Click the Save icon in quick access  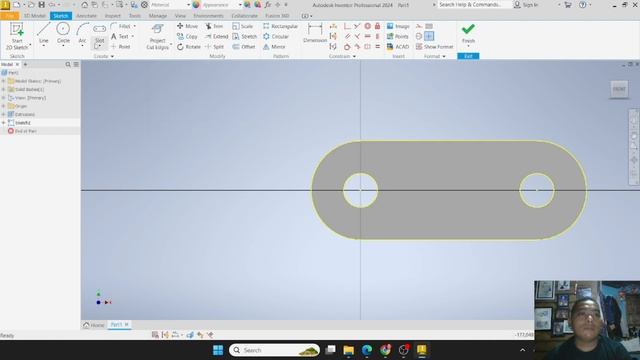(42, 5)
